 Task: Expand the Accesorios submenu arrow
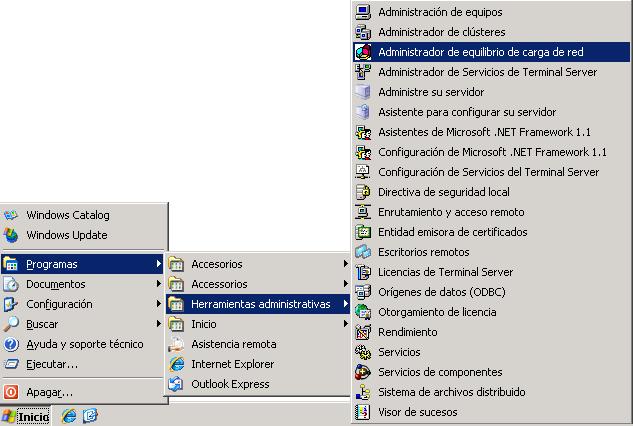pyautogui.click(x=346, y=264)
